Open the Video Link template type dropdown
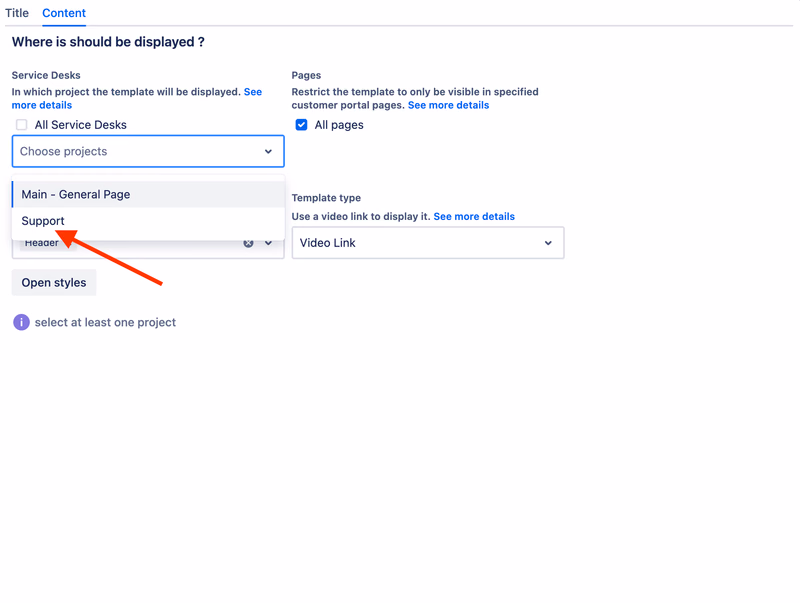800x603 pixels. click(x=428, y=243)
